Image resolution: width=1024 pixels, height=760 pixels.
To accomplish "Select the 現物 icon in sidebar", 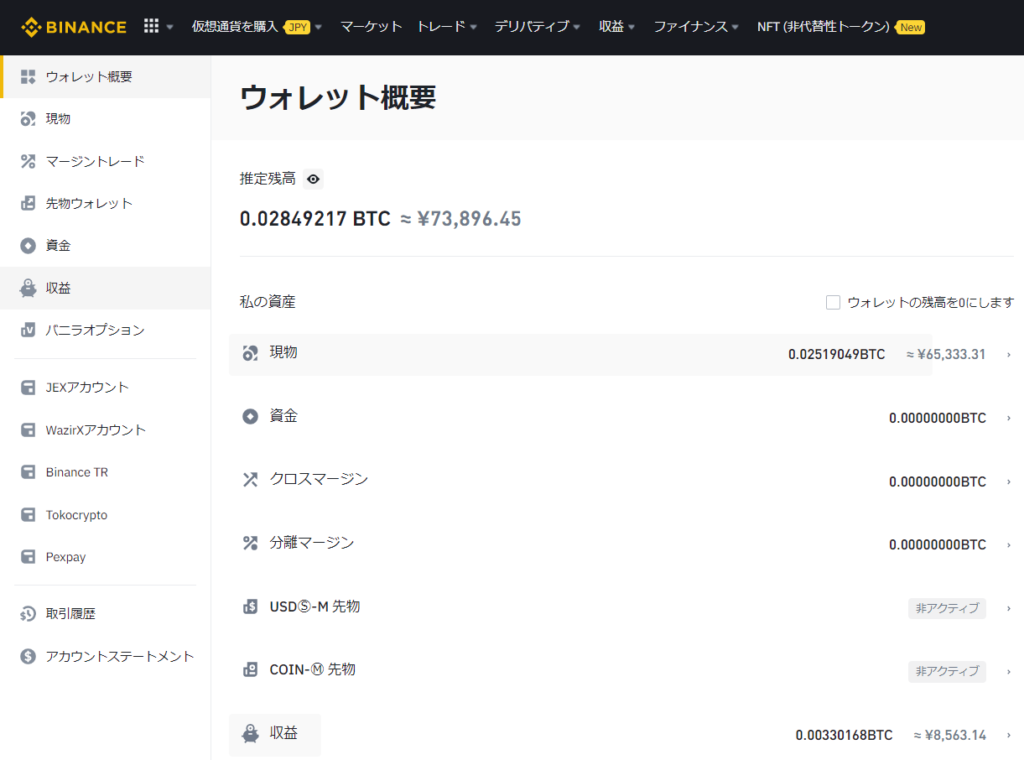I will (28, 119).
